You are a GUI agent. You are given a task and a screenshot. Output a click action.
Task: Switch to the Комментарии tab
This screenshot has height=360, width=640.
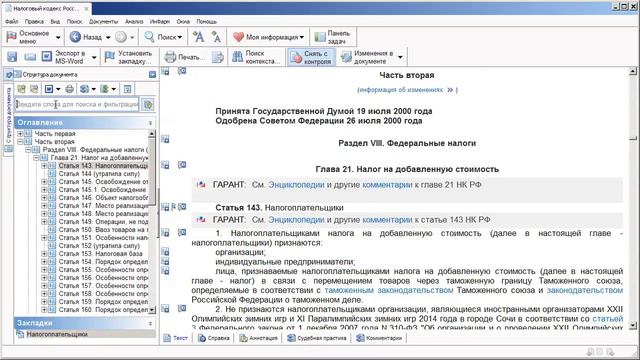pyautogui.click(x=379, y=338)
